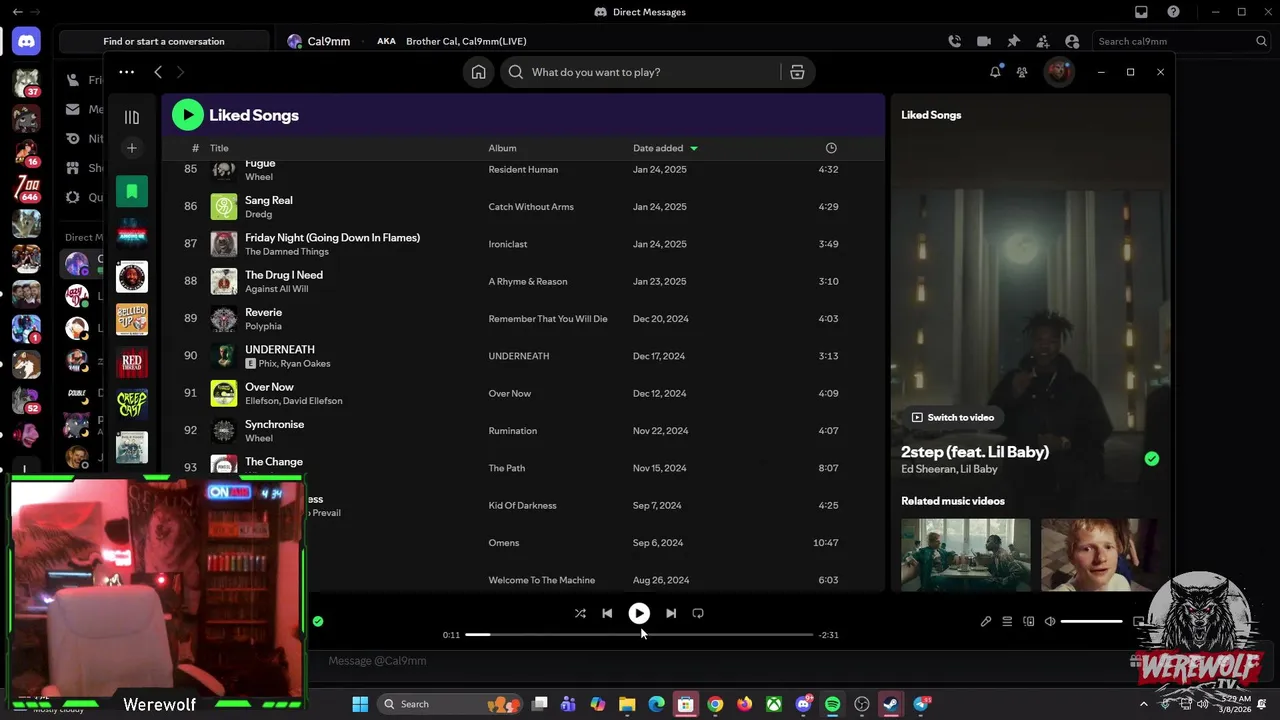1280x720 pixels.
Task: Toggle Discord user profile panel
Action: pos(1072,41)
